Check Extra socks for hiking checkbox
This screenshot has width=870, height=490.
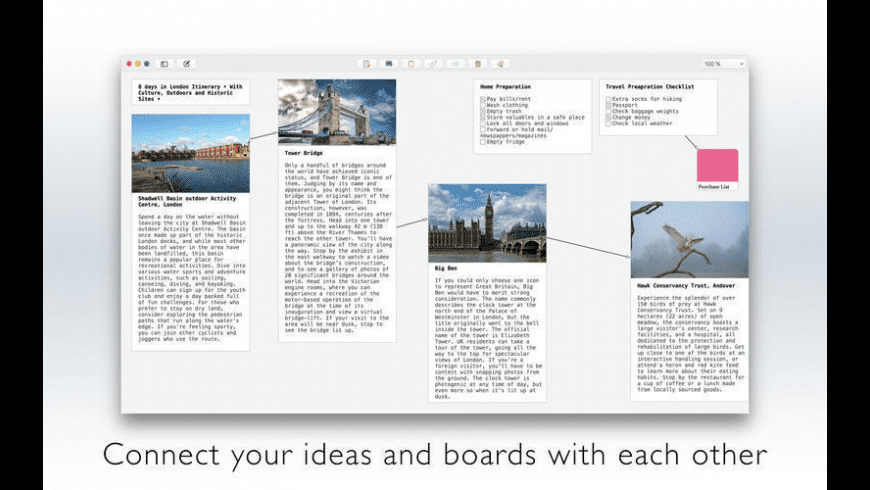click(x=609, y=99)
